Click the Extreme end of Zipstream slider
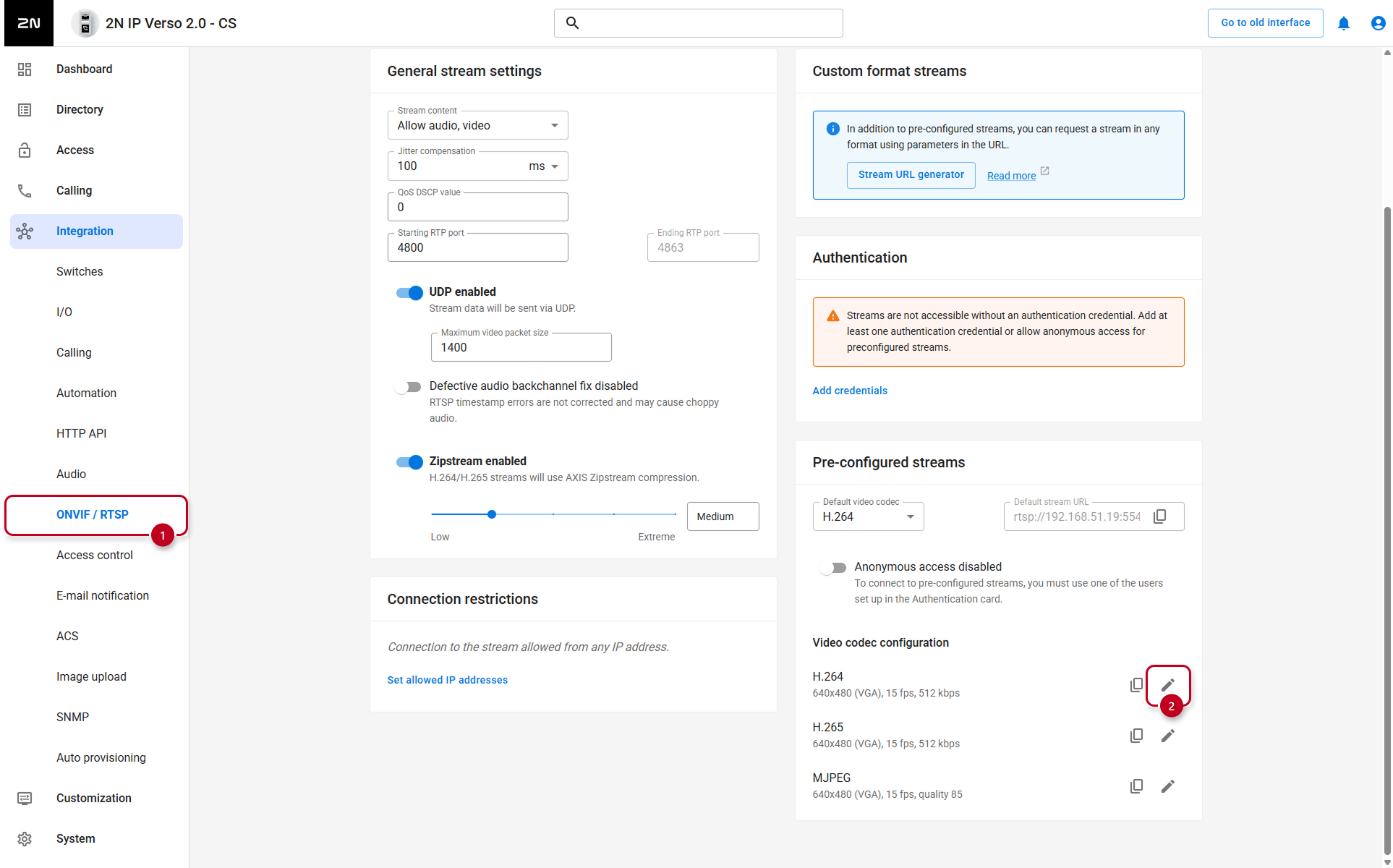Viewport: 1393px width, 868px height. [x=675, y=514]
